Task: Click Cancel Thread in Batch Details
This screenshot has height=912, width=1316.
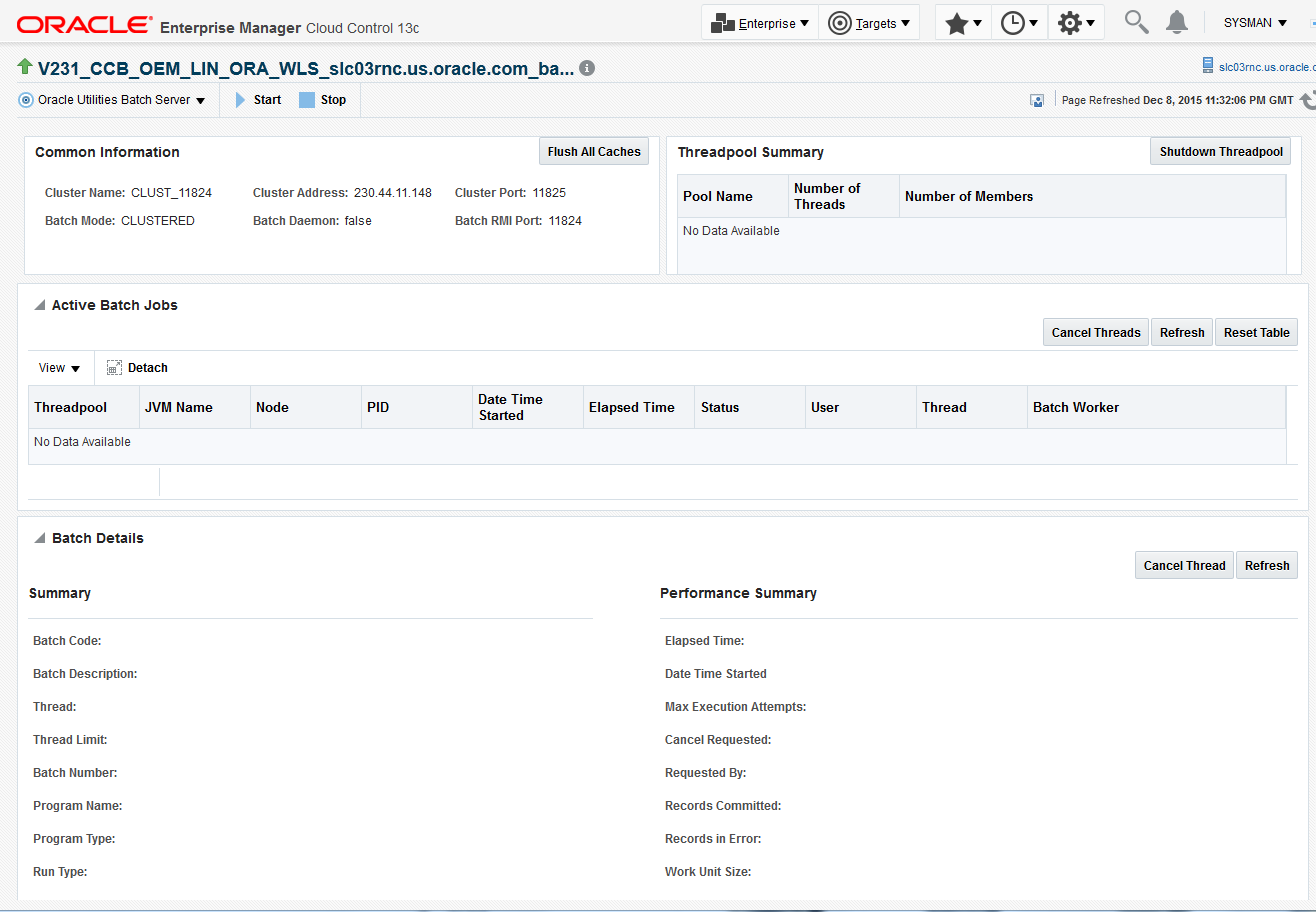Action: [1184, 565]
